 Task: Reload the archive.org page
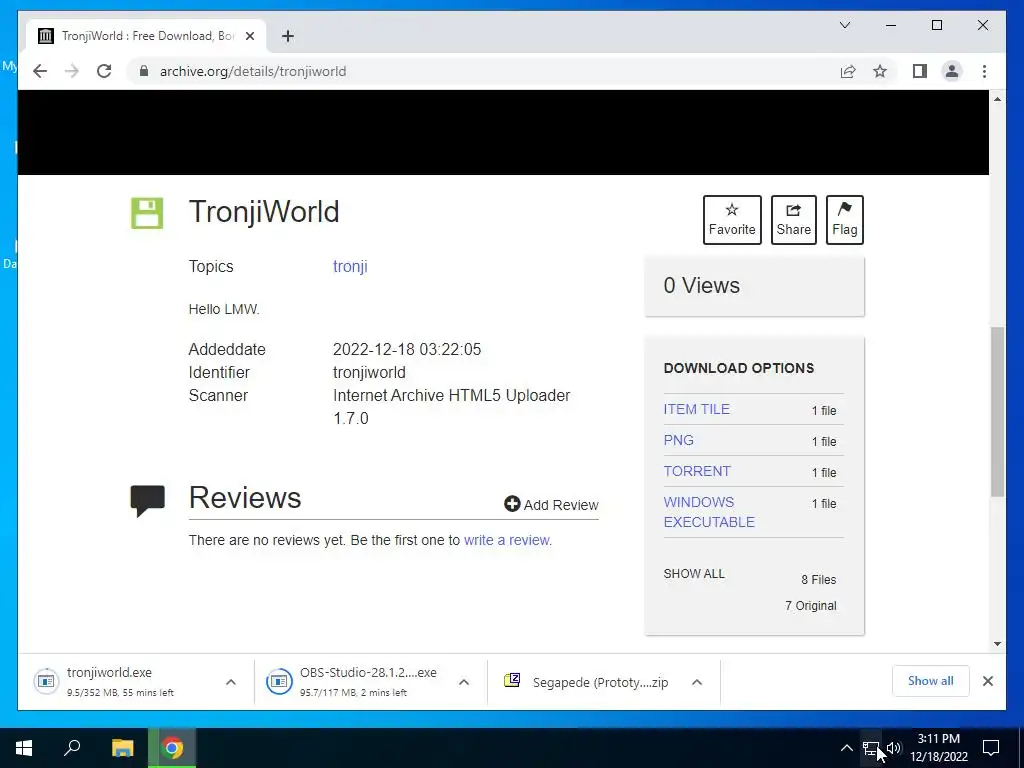[104, 71]
